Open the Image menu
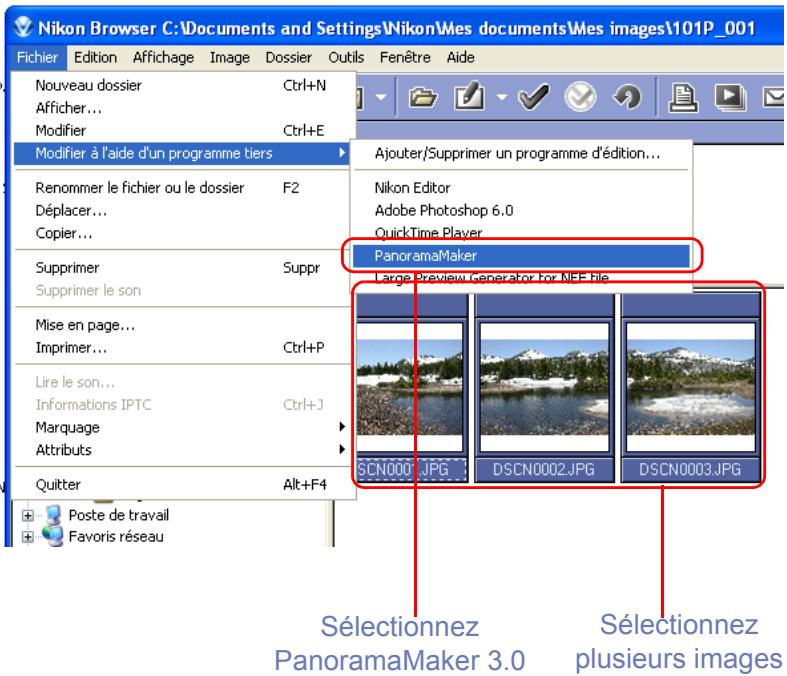The image size is (787, 676). click(230, 57)
